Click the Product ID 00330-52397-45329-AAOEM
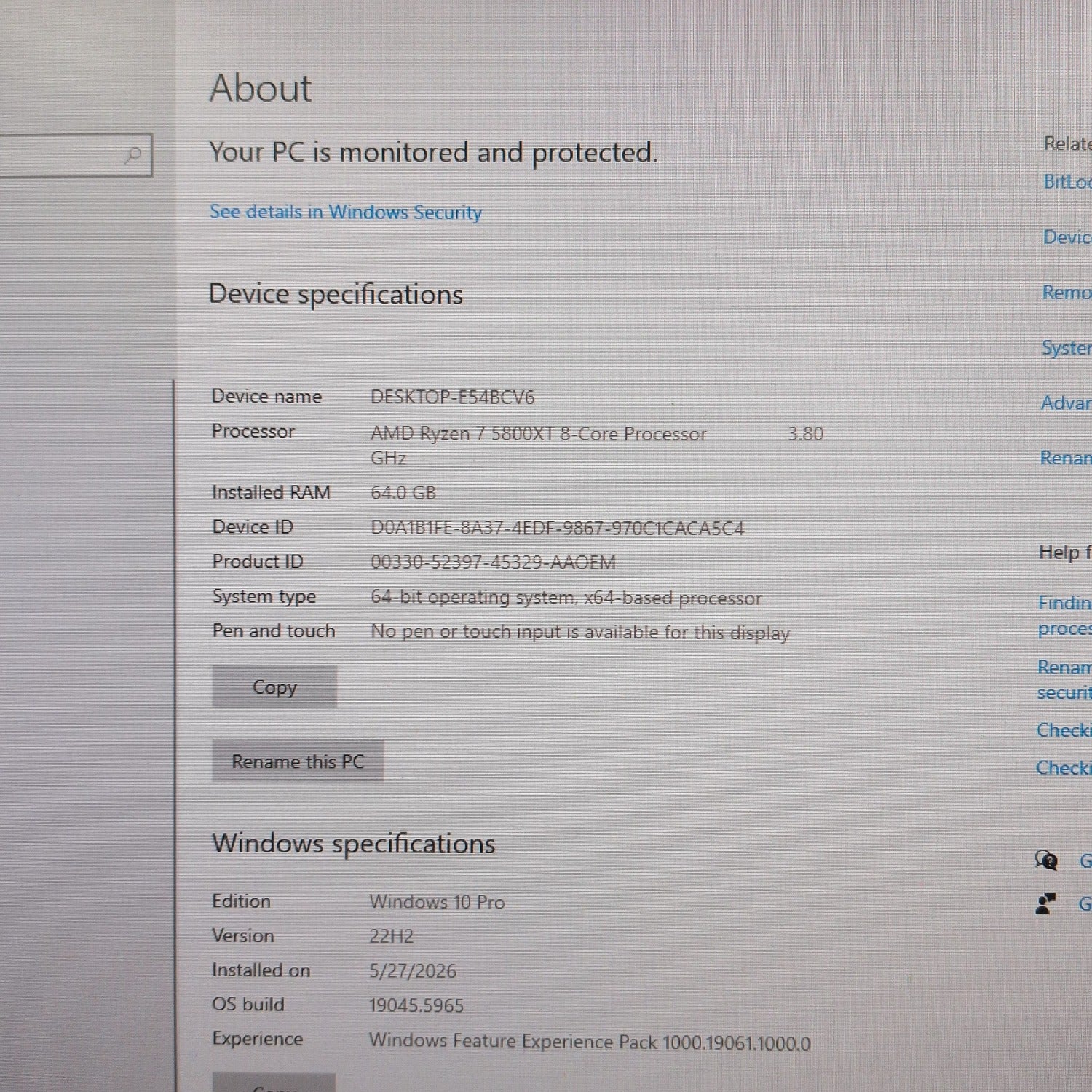 [493, 562]
